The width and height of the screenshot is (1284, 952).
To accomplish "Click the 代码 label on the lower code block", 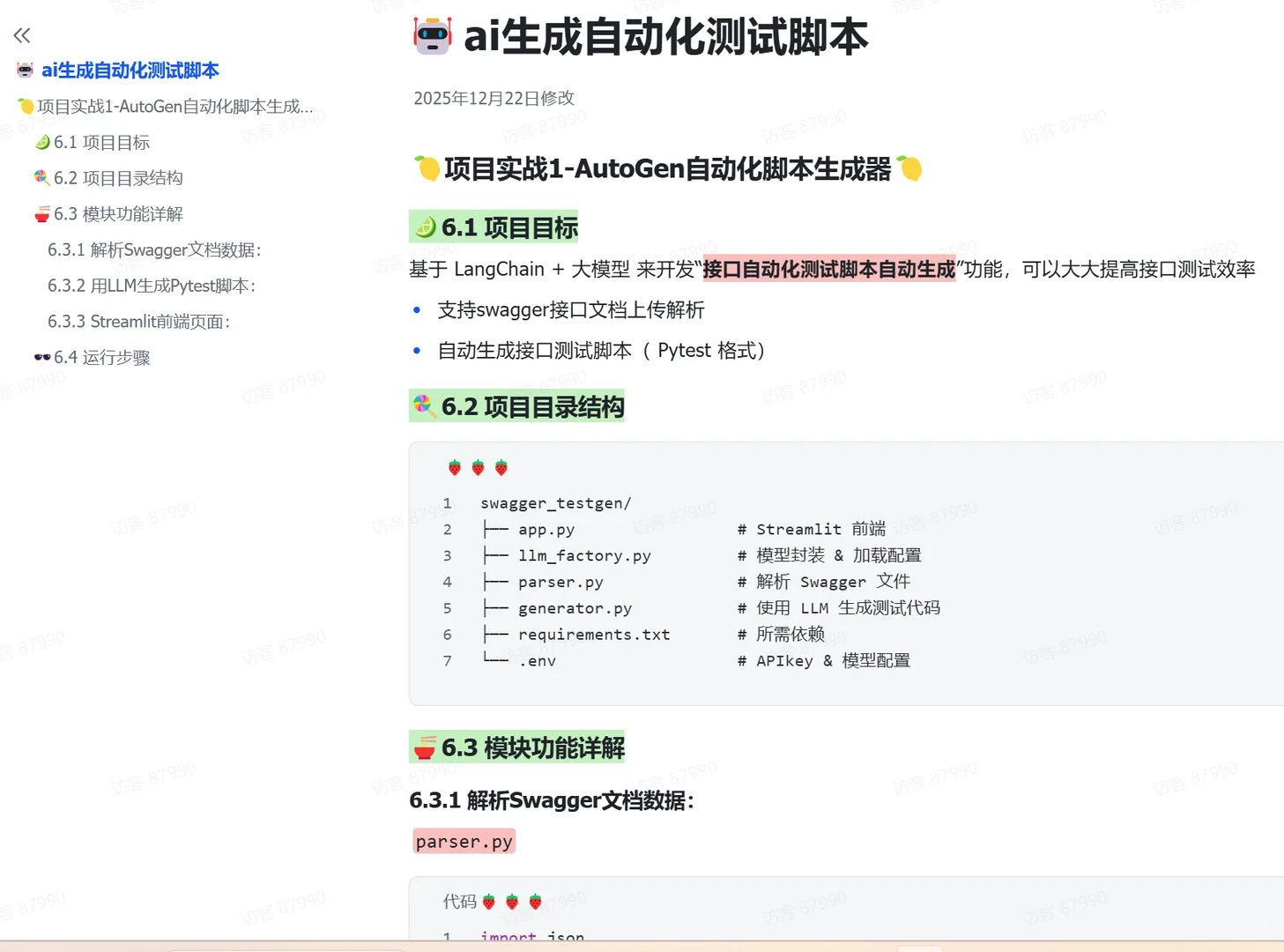I will [x=459, y=902].
